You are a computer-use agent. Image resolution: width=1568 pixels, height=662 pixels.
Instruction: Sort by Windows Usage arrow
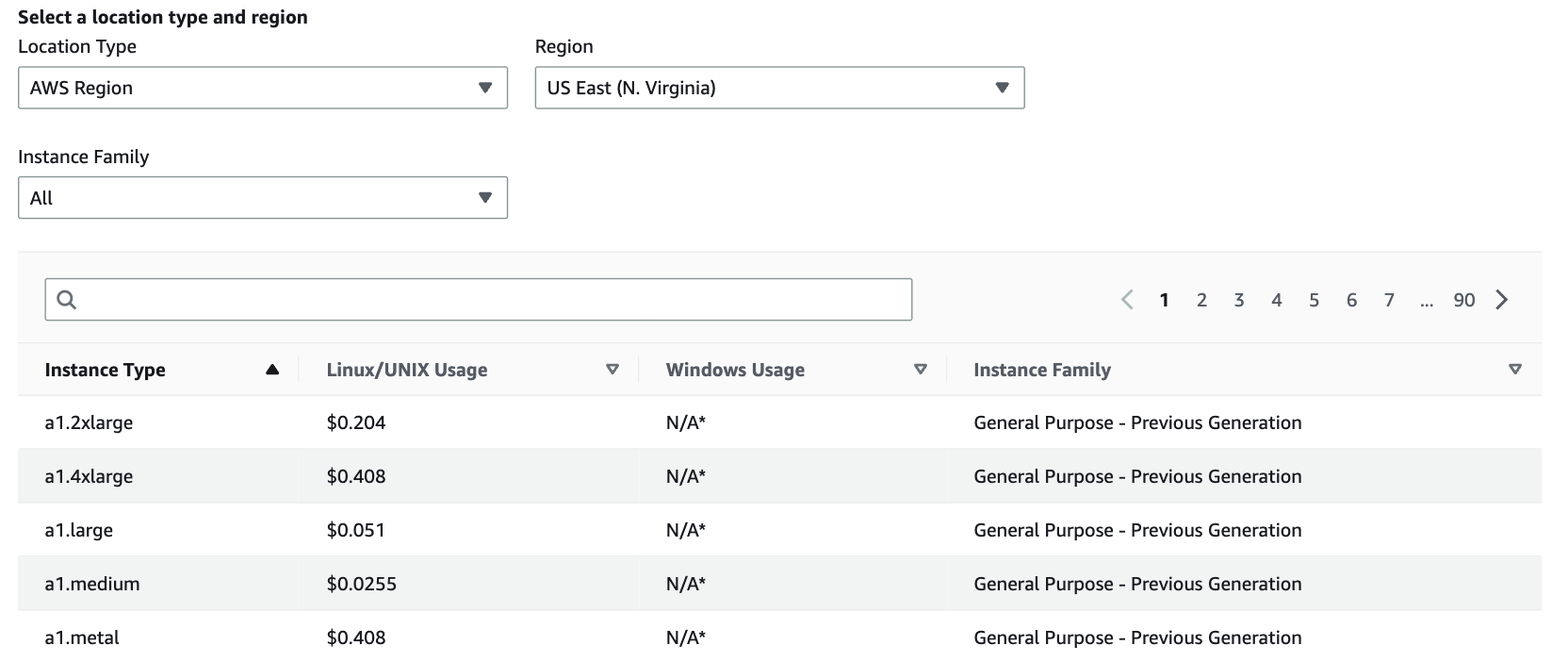[x=921, y=370]
